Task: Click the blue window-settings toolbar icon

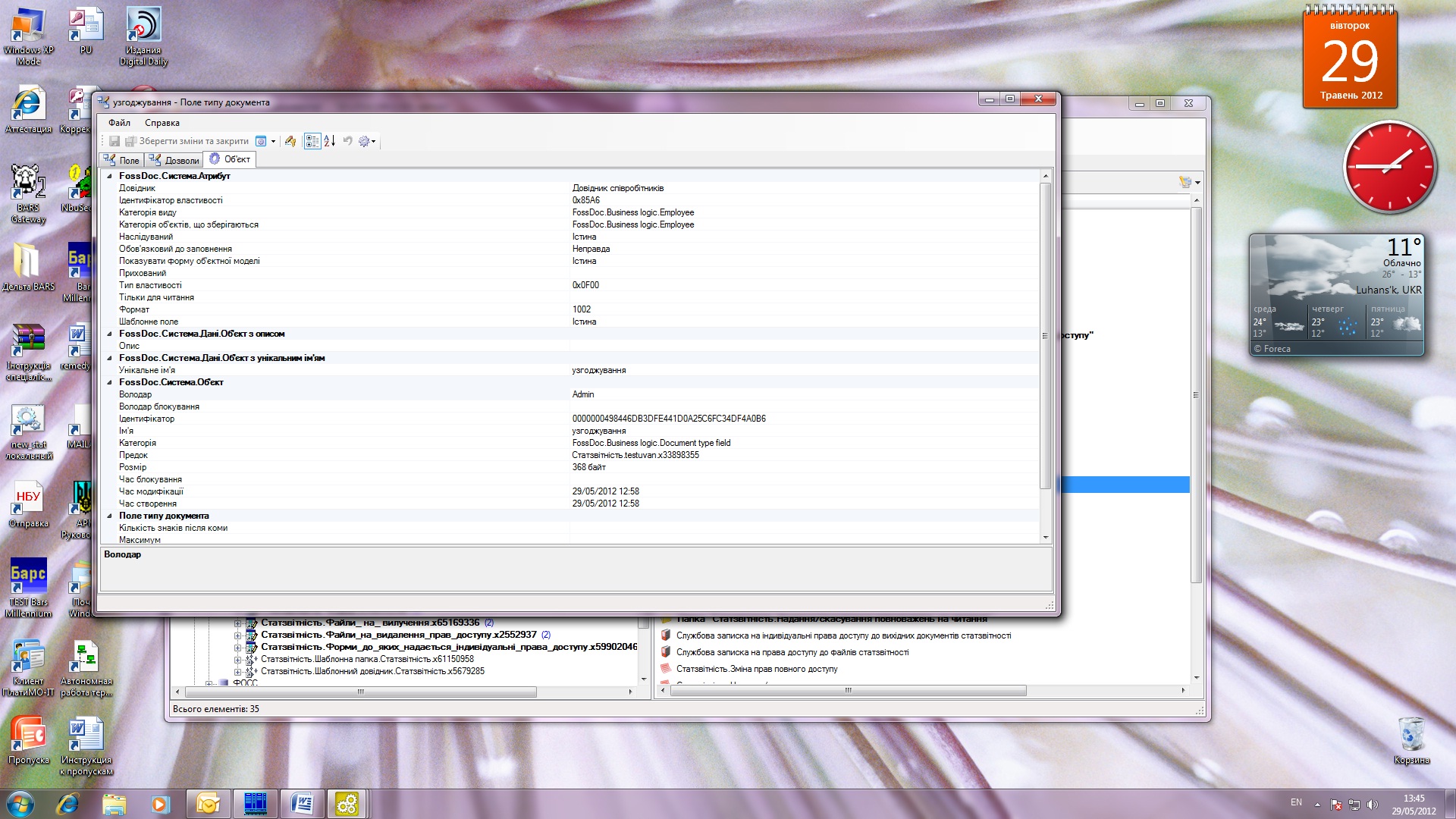Action: (261, 141)
